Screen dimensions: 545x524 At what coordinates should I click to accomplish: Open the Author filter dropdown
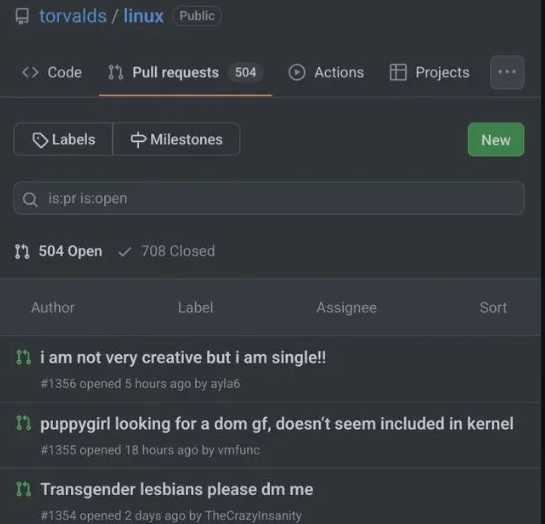53,308
